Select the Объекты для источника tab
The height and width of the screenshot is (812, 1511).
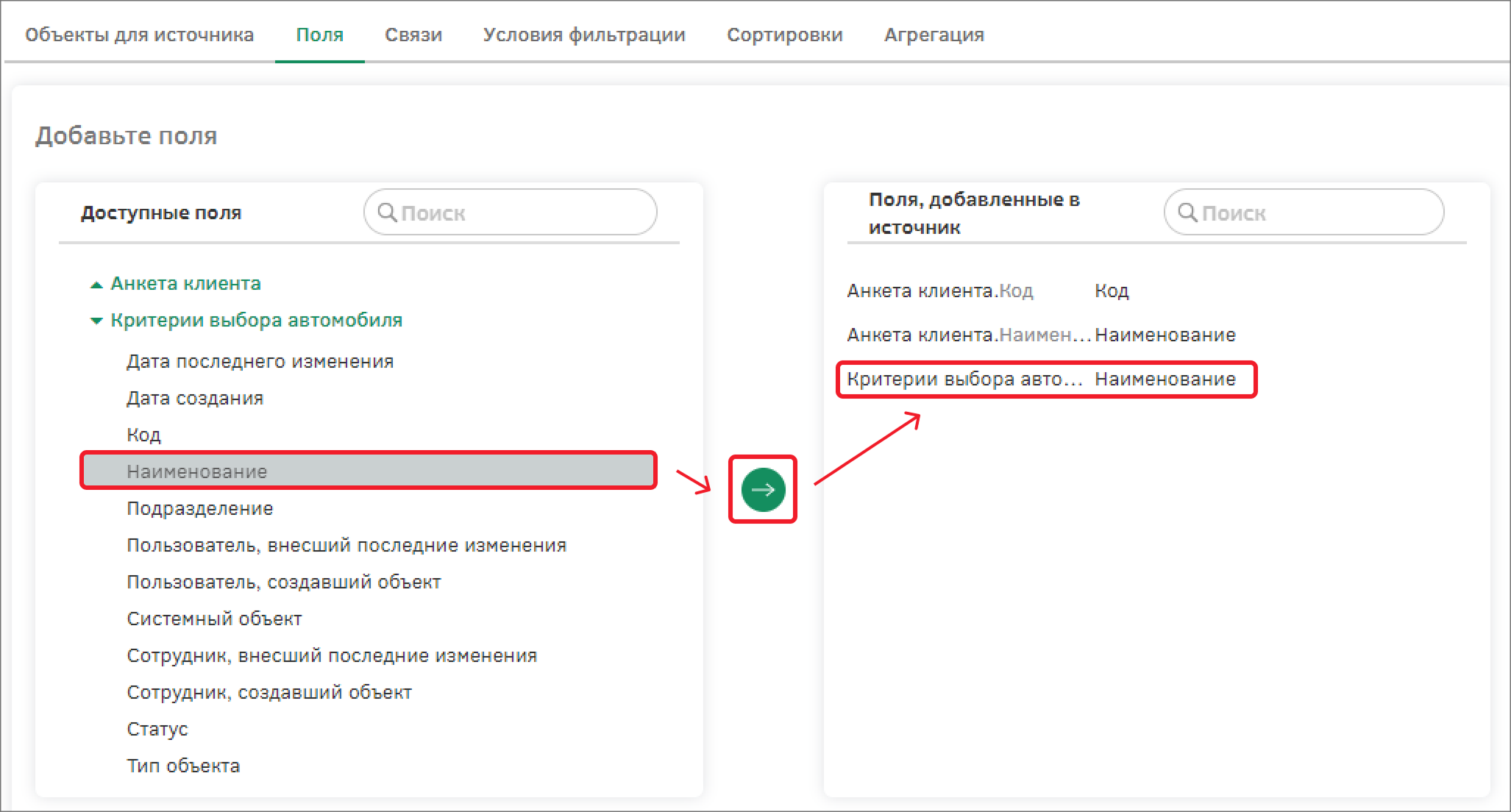(x=139, y=35)
